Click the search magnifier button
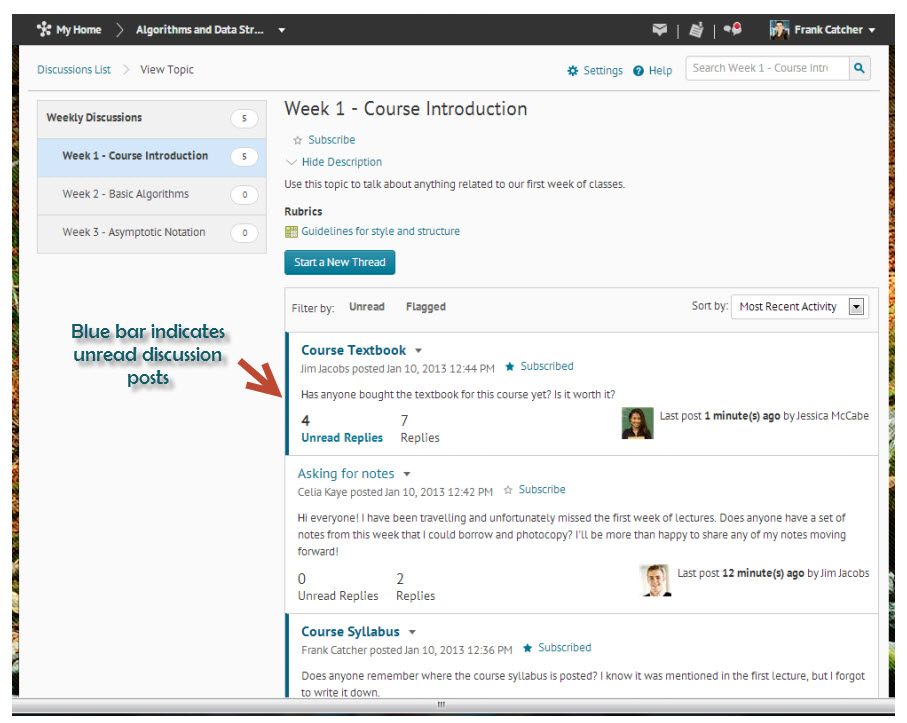This screenshot has width=907, height=723. (x=860, y=69)
